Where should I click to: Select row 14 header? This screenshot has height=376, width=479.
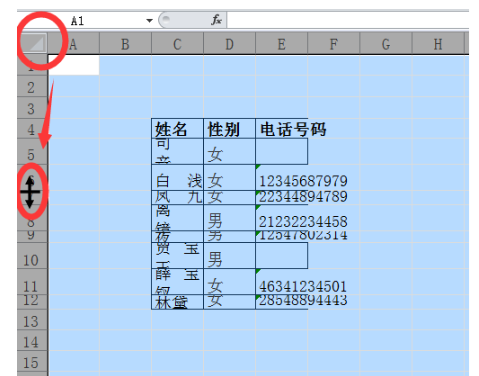(x=32, y=340)
